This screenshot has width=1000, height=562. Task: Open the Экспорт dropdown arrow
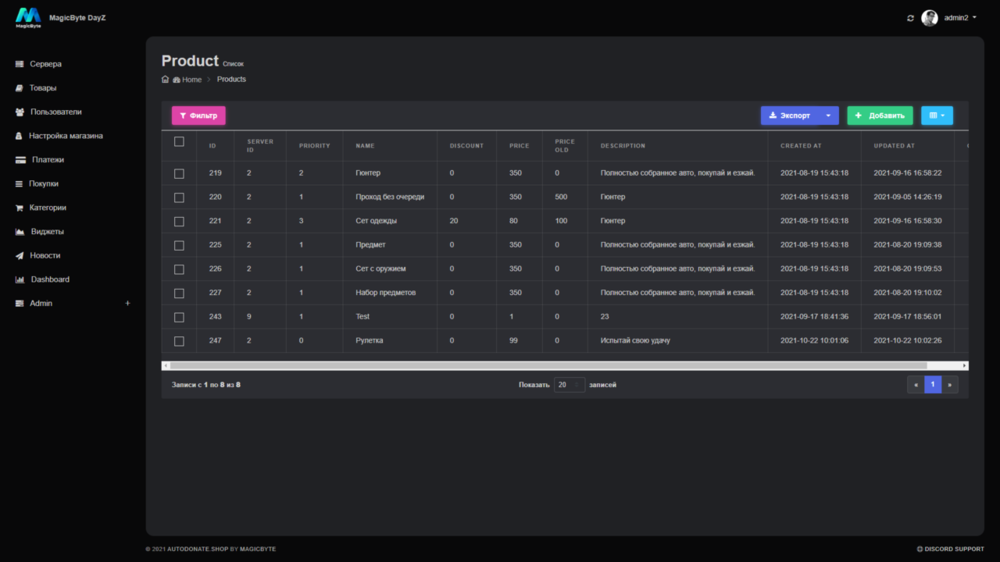click(828, 115)
